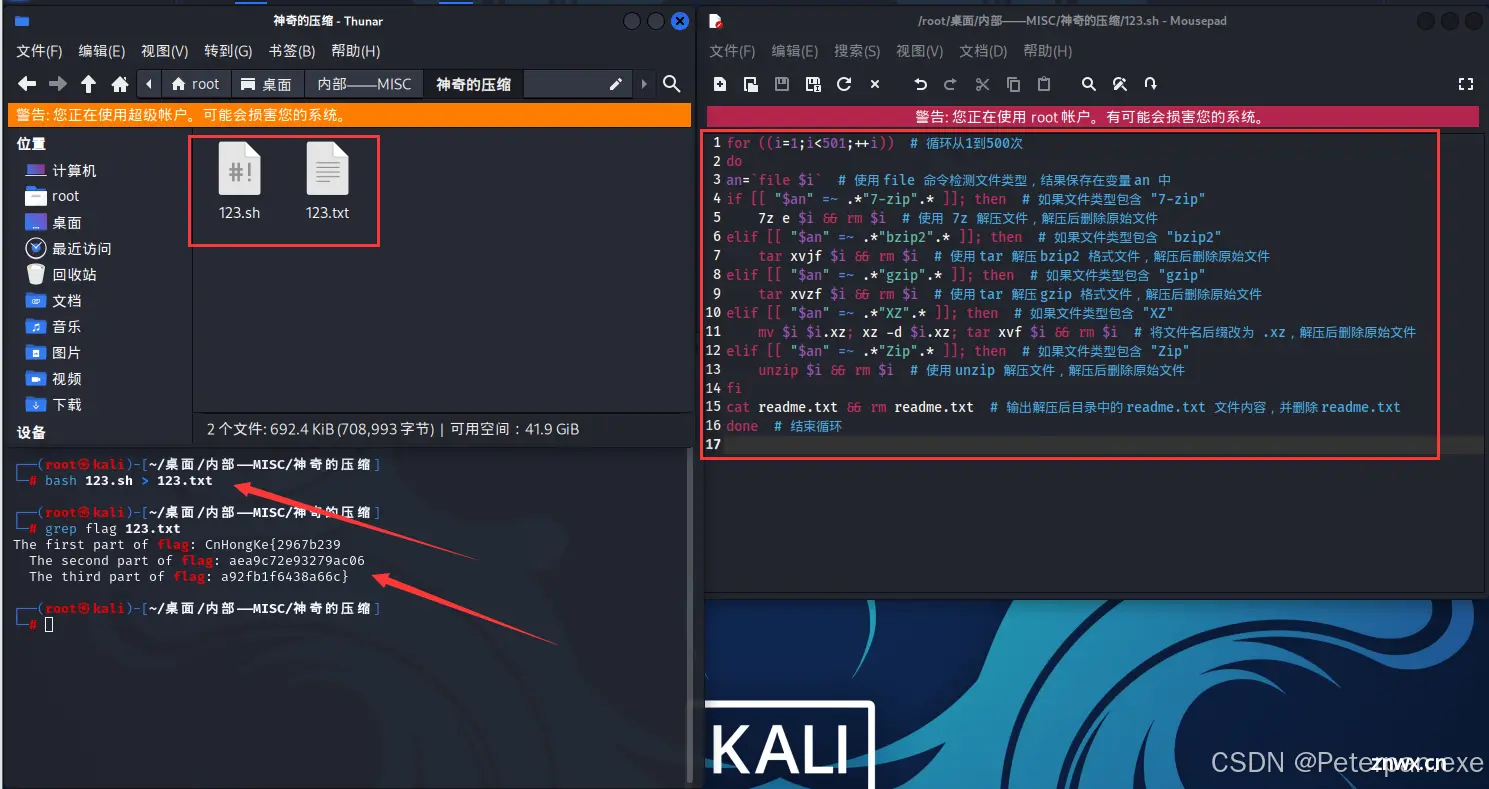This screenshot has height=789, width=1489.
Task: Create new document in Mousepad toolbar
Action: click(x=720, y=84)
